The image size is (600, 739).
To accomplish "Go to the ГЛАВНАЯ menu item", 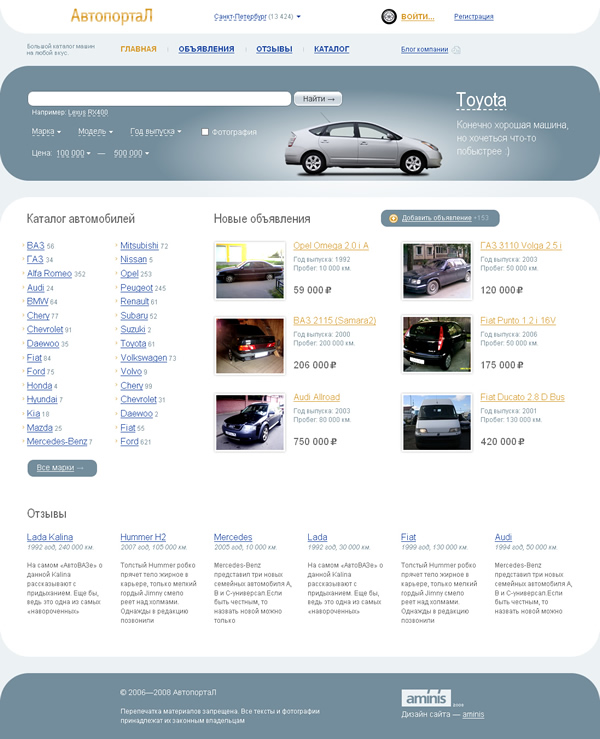I will tap(138, 49).
